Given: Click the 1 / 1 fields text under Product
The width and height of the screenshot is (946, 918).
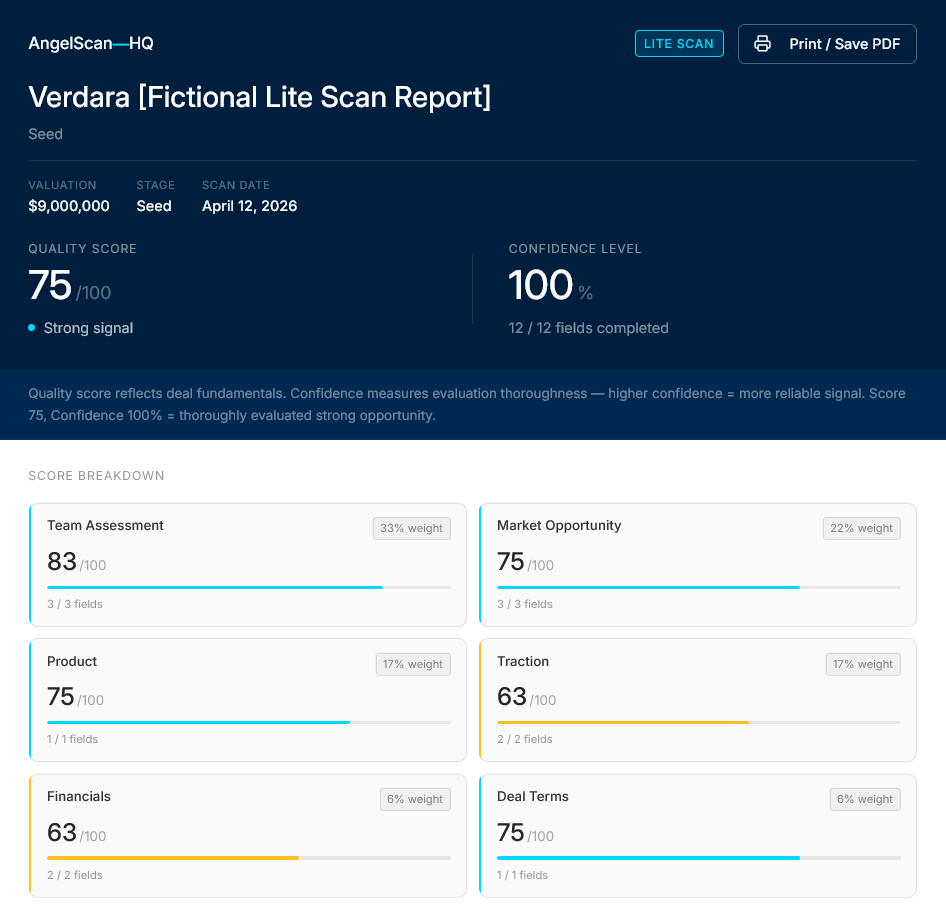Looking at the screenshot, I should pos(72,739).
